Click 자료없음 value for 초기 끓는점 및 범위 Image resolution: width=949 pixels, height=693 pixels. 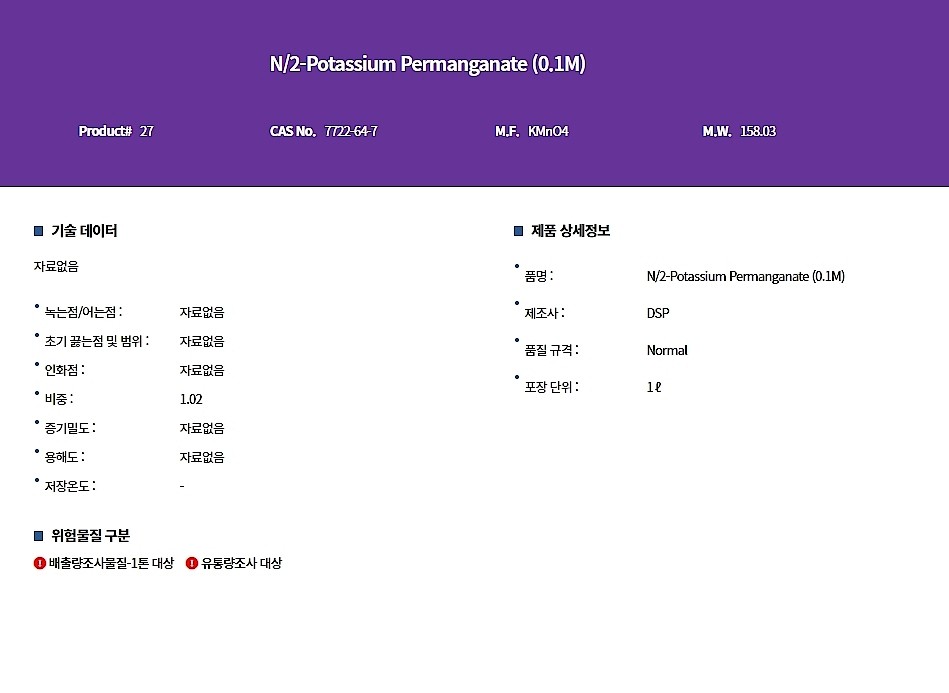202,341
